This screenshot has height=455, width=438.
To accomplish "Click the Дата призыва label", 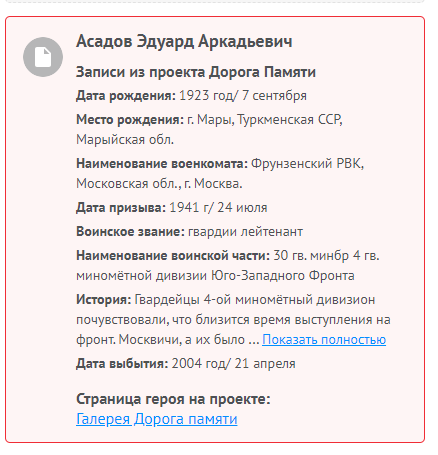I will pyautogui.click(x=121, y=207).
